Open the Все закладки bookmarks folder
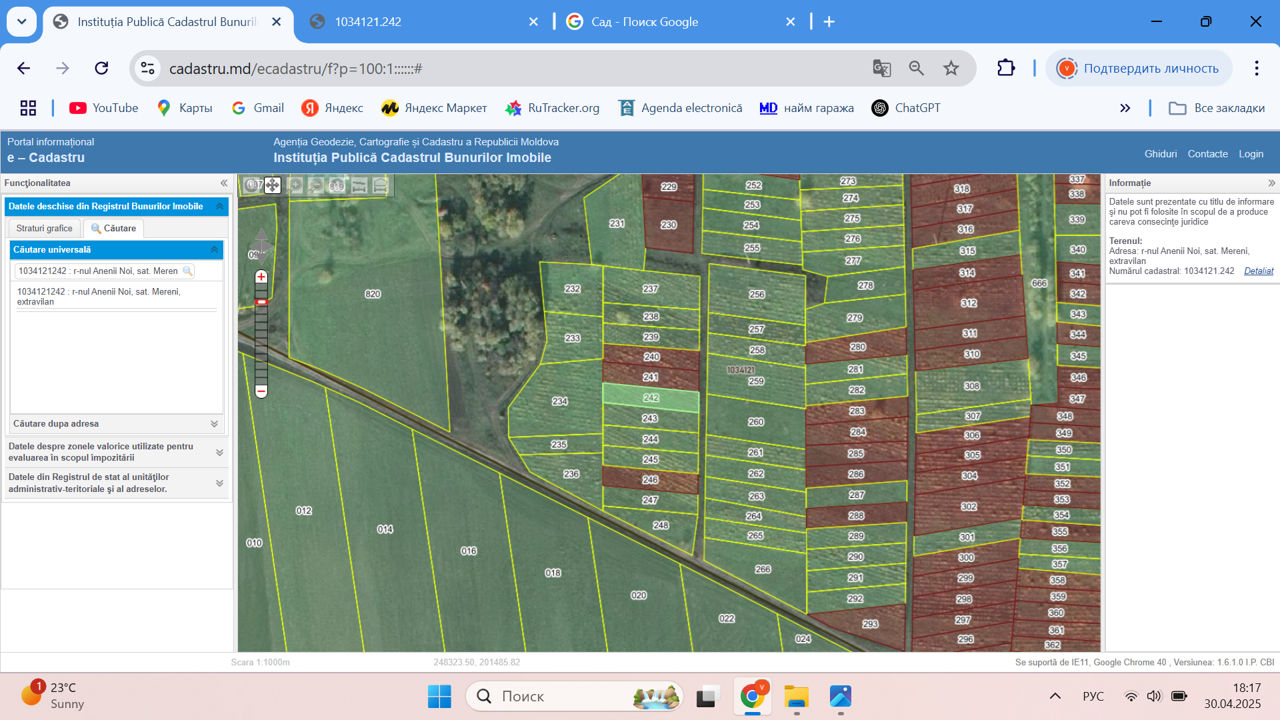1280x720 pixels. (x=1217, y=108)
